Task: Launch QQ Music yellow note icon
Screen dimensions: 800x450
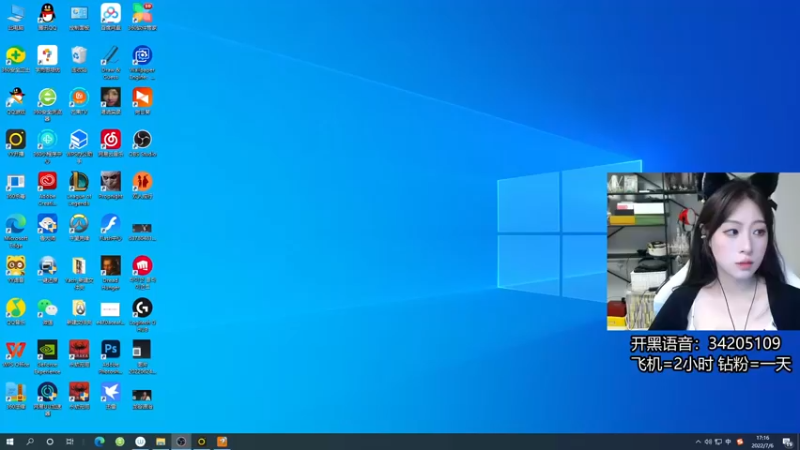Action: 16,311
